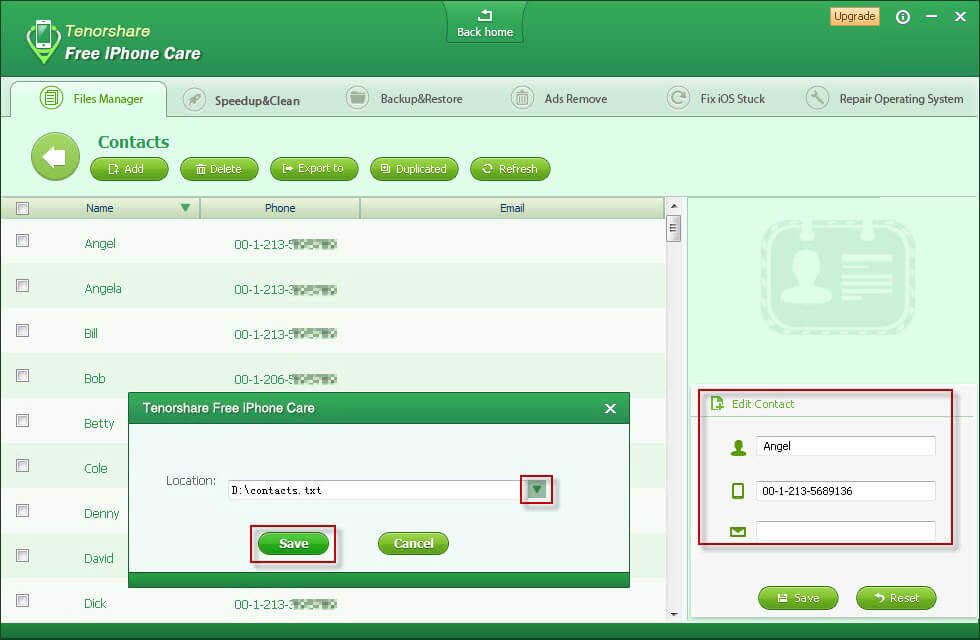Click the contact name input field
980x640 pixels.
click(846, 446)
